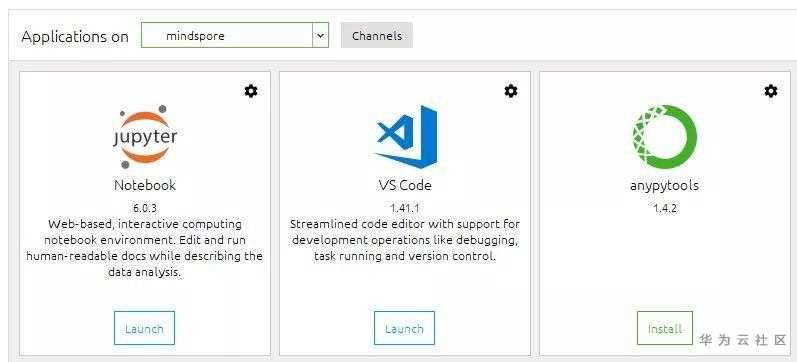
Task: Click the Notebook version 6.0.3 label
Action: click(145, 208)
